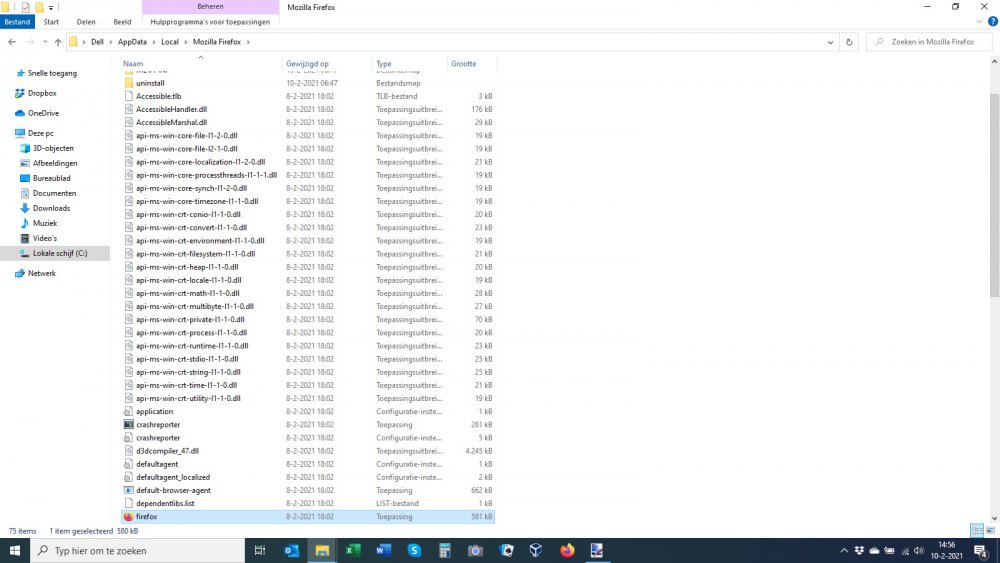This screenshot has width=1000, height=563.
Task: Select the firefox application file
Action: coord(147,517)
